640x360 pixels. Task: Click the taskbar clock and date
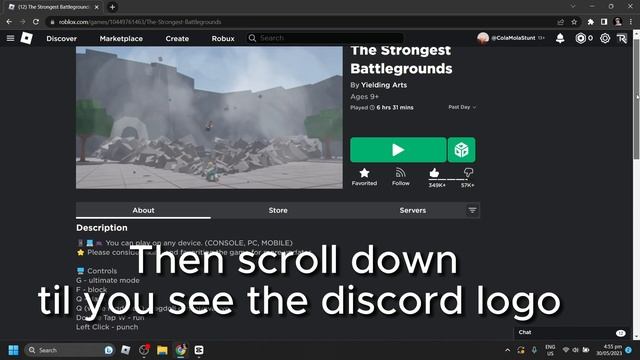[x=609, y=350]
